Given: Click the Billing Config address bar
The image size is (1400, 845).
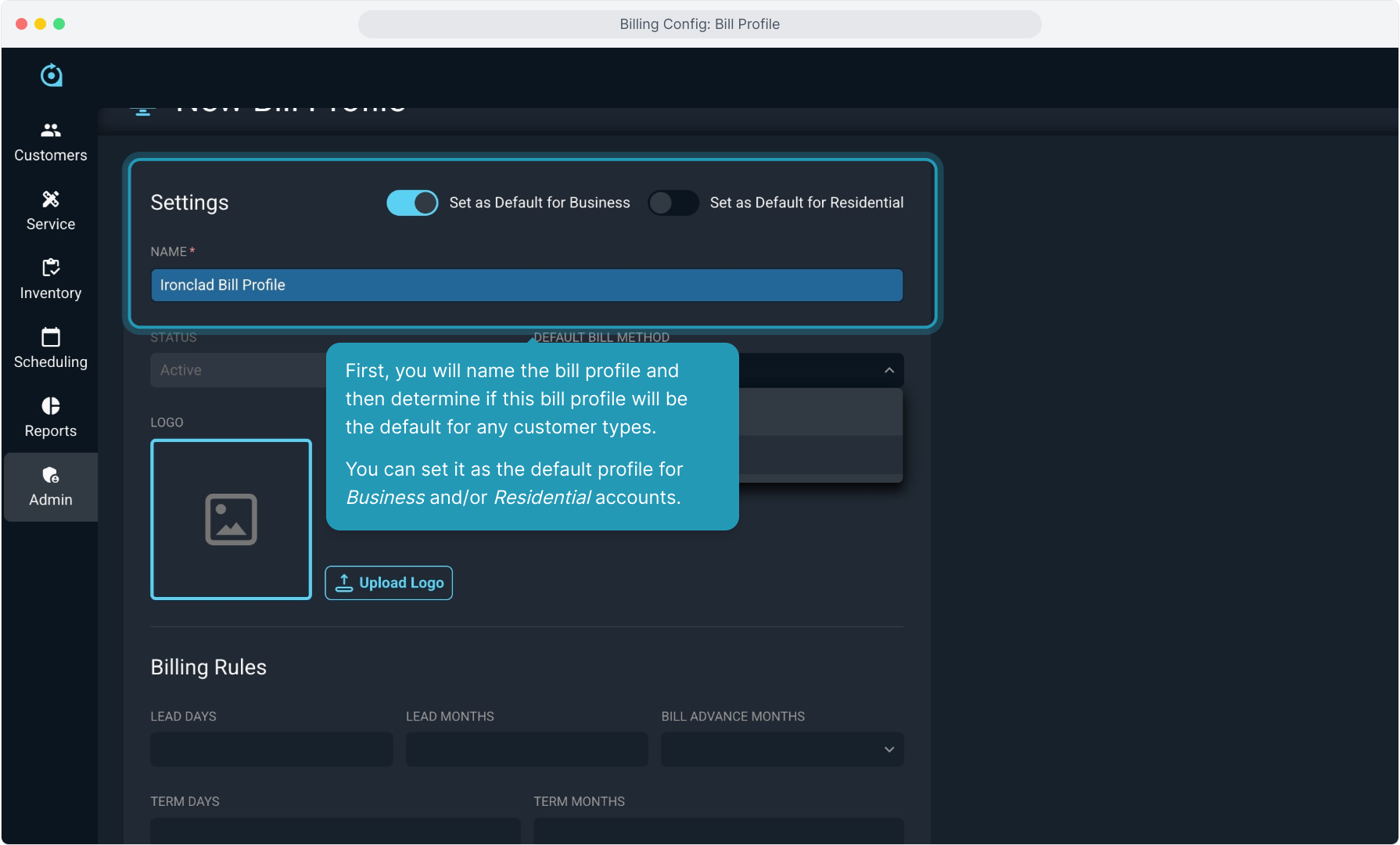Looking at the screenshot, I should pos(699,24).
